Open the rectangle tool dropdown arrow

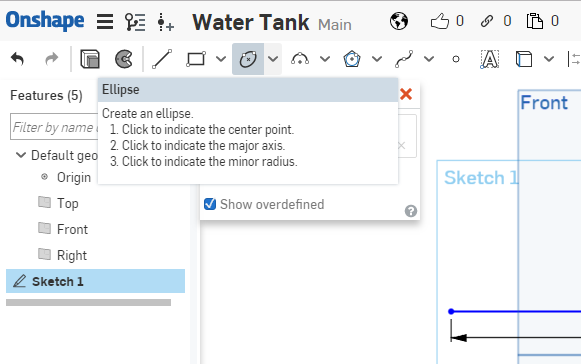point(221,59)
